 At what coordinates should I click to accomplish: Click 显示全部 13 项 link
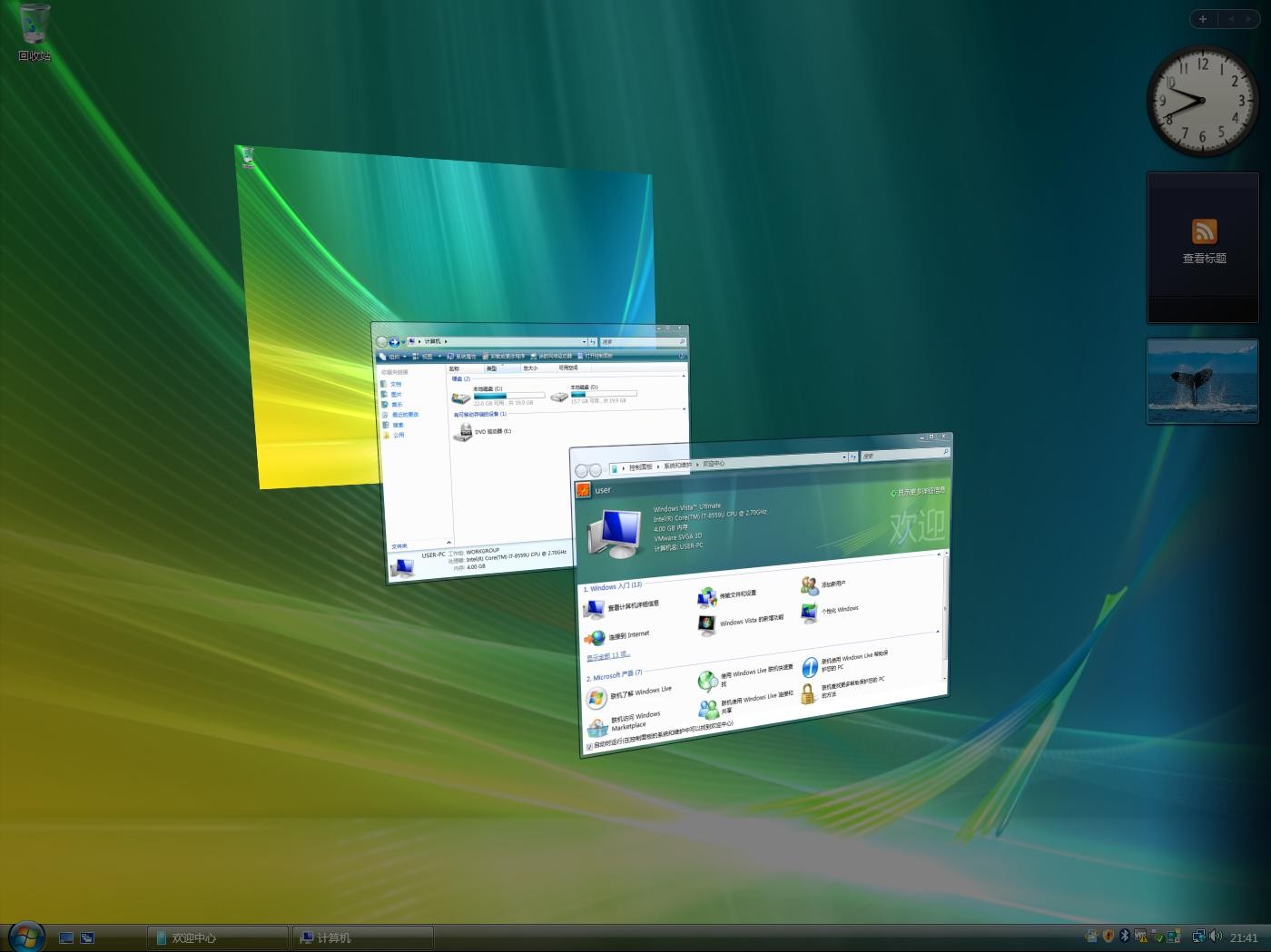pyautogui.click(x=607, y=655)
